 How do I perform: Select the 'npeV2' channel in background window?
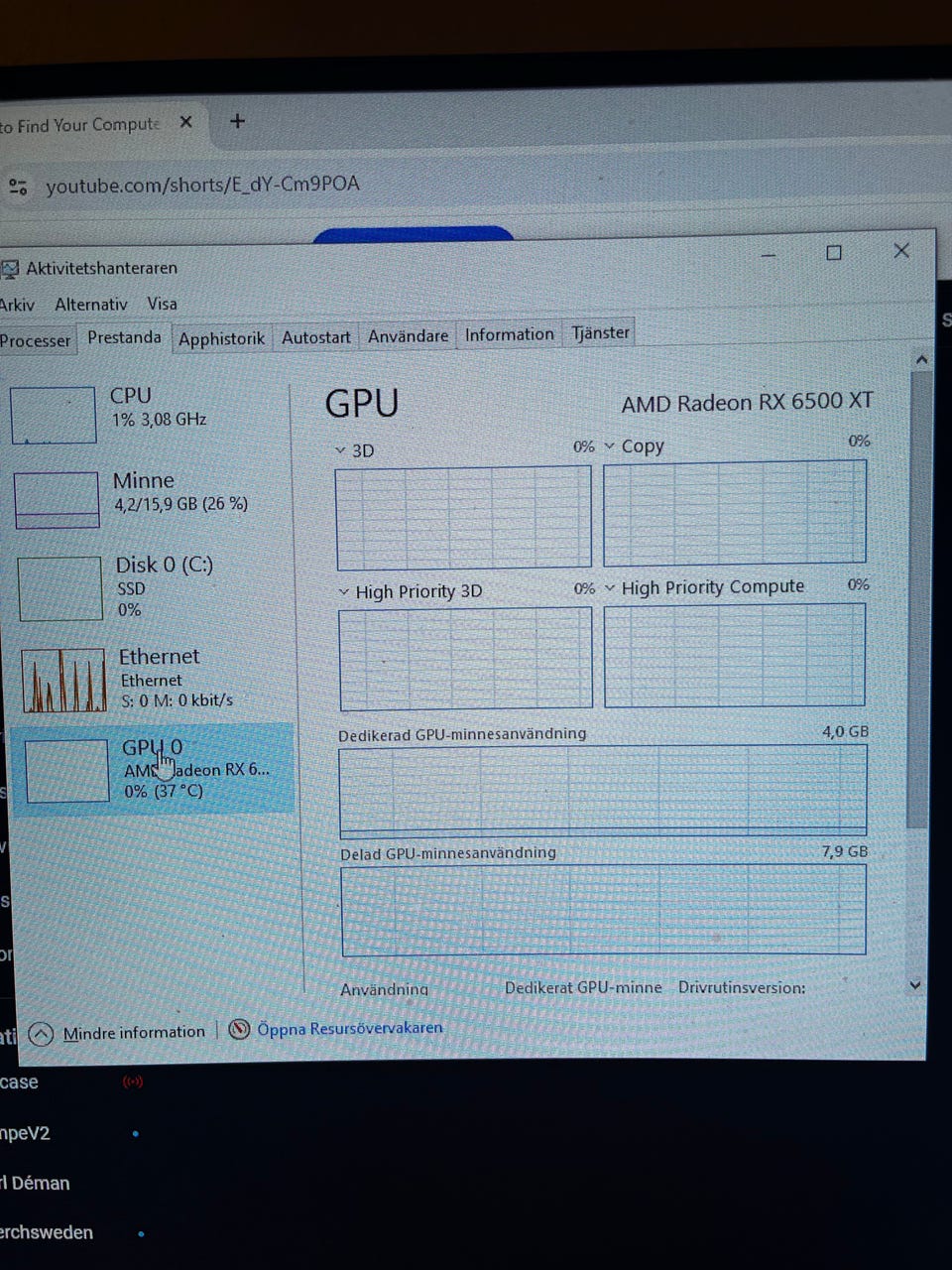[26, 1133]
